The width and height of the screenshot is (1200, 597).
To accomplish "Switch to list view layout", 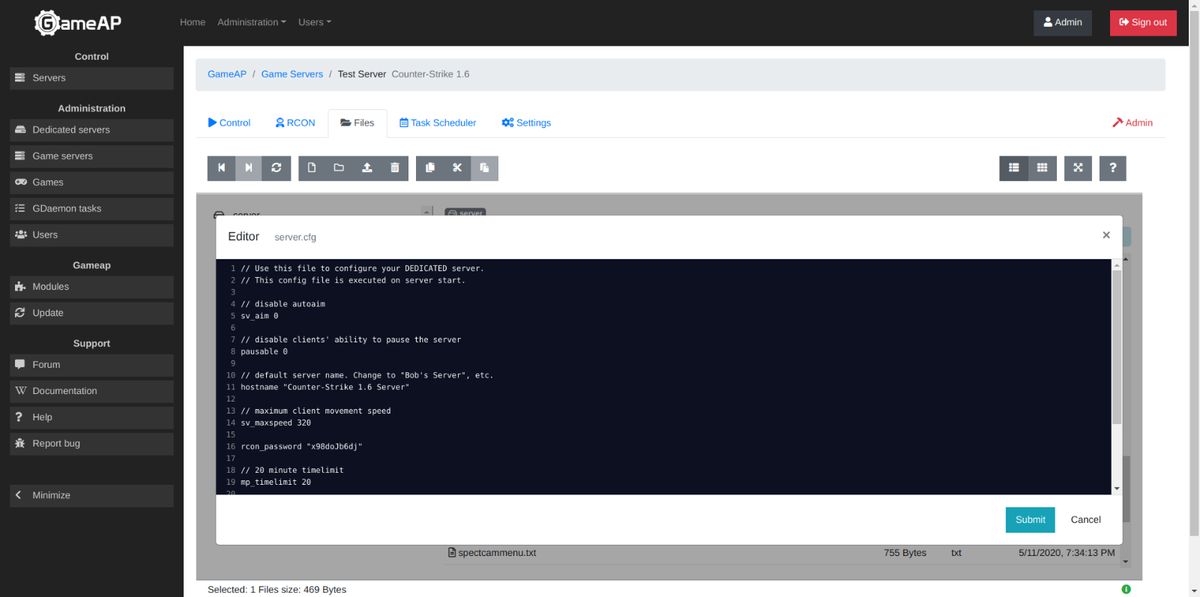I will 1014,168.
